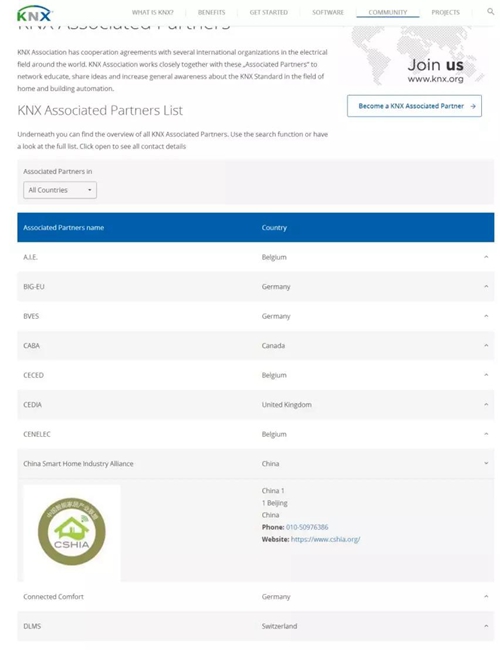This screenshot has height=650, width=500.
Task: Expand the Connected Comfort row chevron
Action: coord(486,597)
